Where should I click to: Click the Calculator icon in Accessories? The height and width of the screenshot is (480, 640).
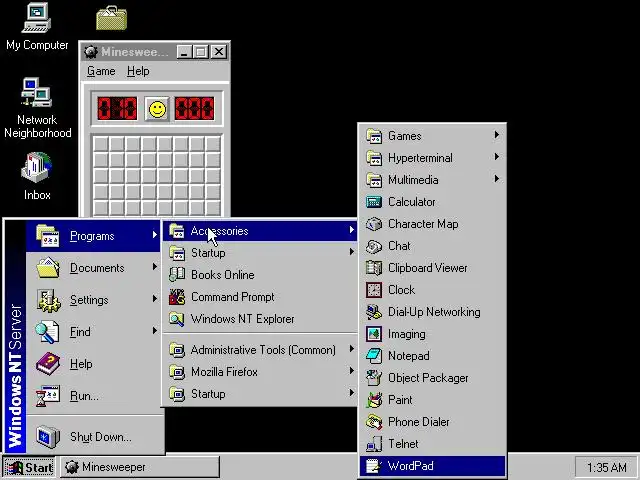(x=374, y=202)
